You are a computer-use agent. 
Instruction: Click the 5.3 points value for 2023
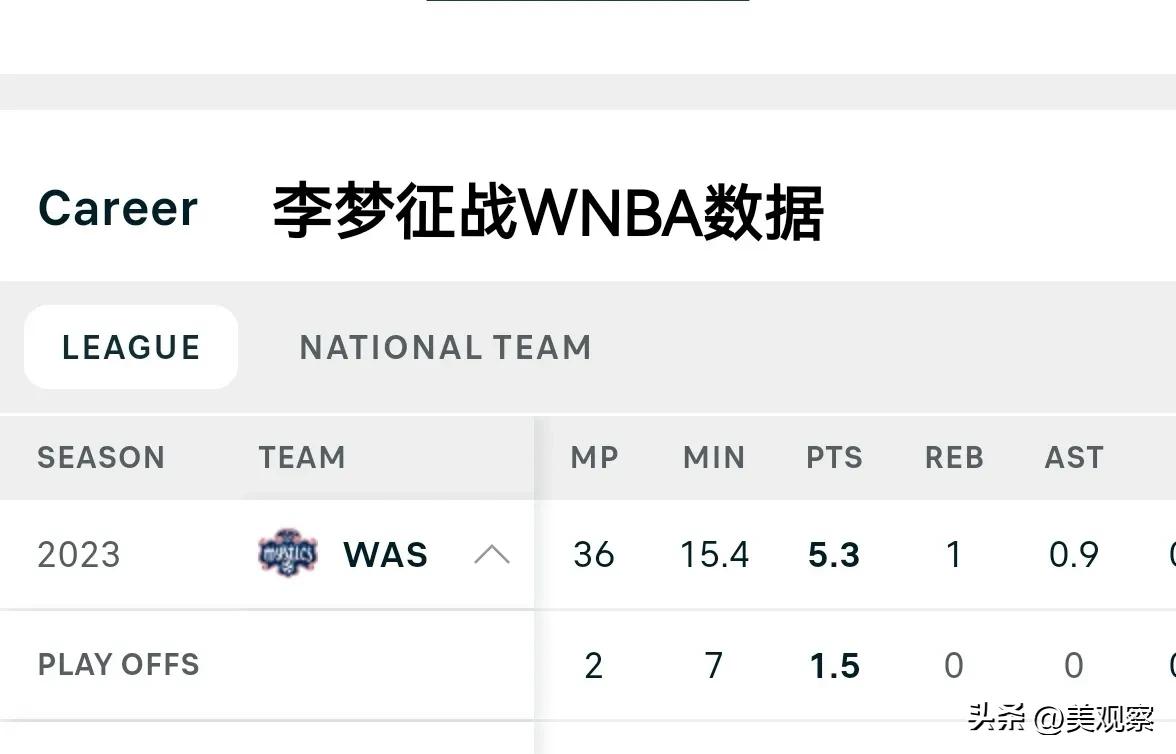coord(834,554)
